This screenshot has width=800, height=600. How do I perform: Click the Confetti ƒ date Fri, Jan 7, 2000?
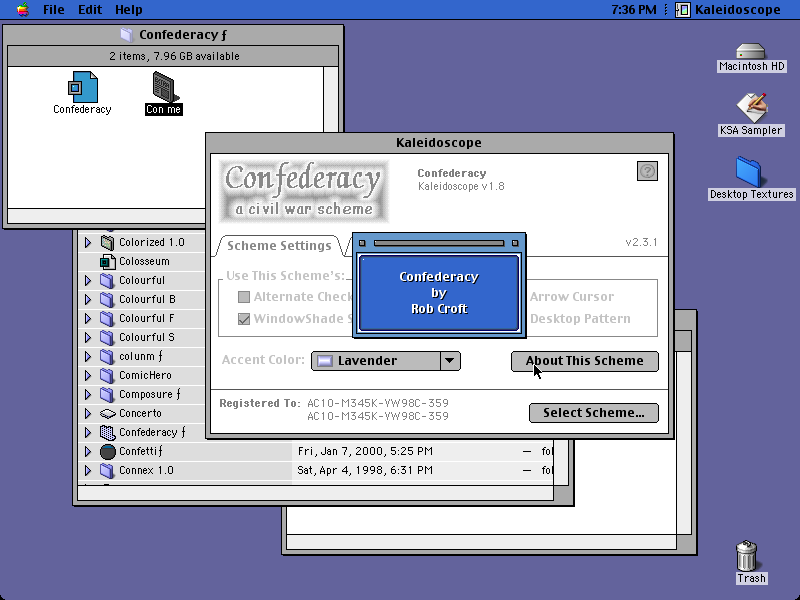365,452
